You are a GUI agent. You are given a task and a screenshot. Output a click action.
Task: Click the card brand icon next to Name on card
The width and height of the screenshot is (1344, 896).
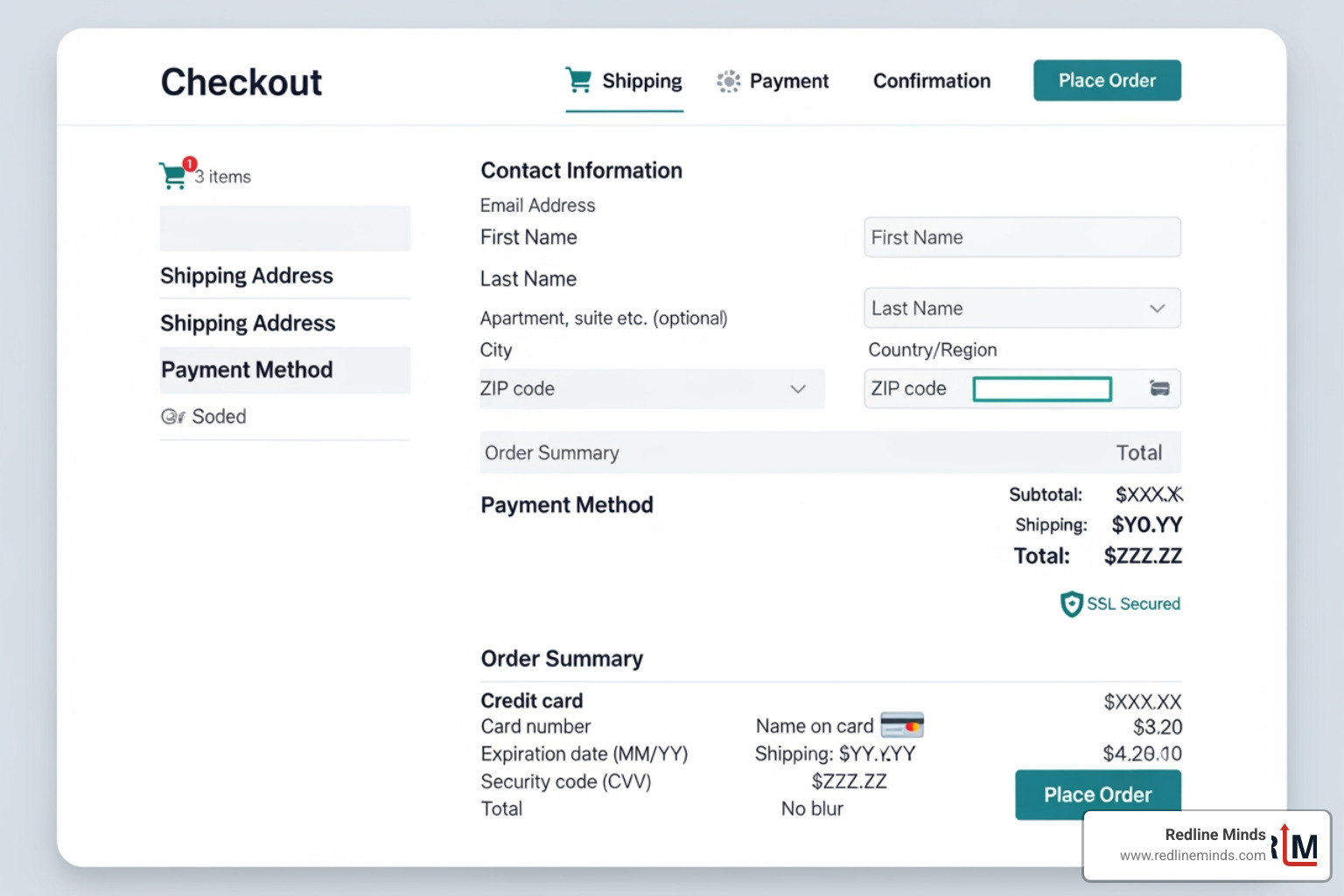[902, 725]
